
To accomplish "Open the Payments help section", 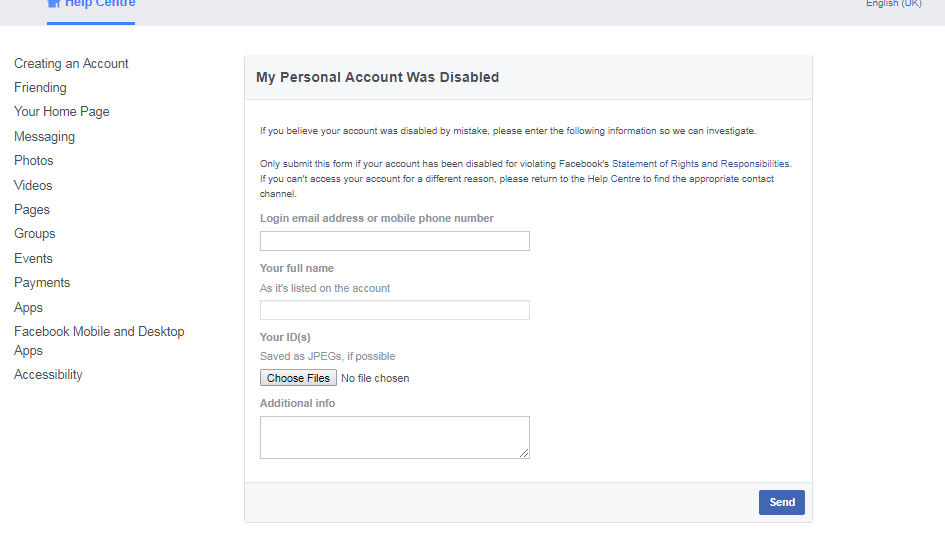I will 42,283.
